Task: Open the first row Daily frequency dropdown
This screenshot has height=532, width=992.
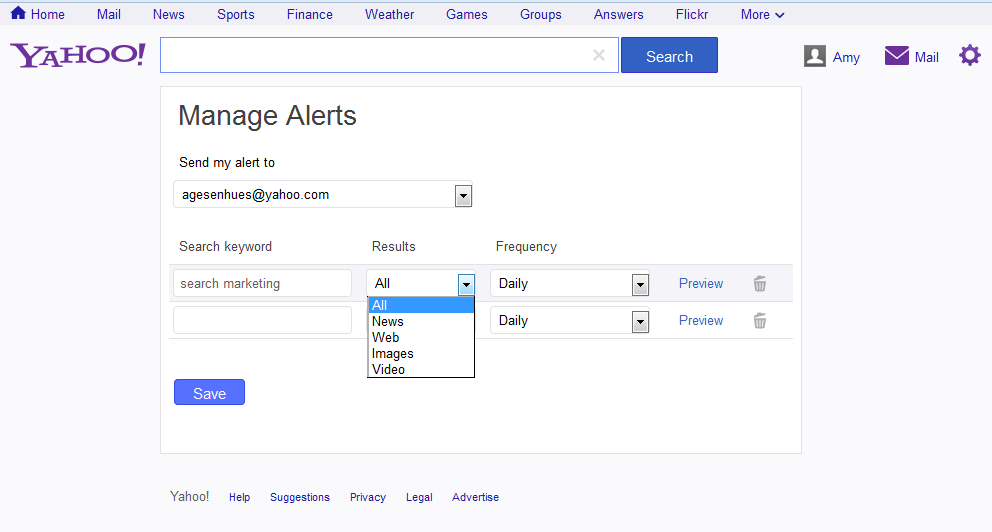Action: pyautogui.click(x=640, y=284)
